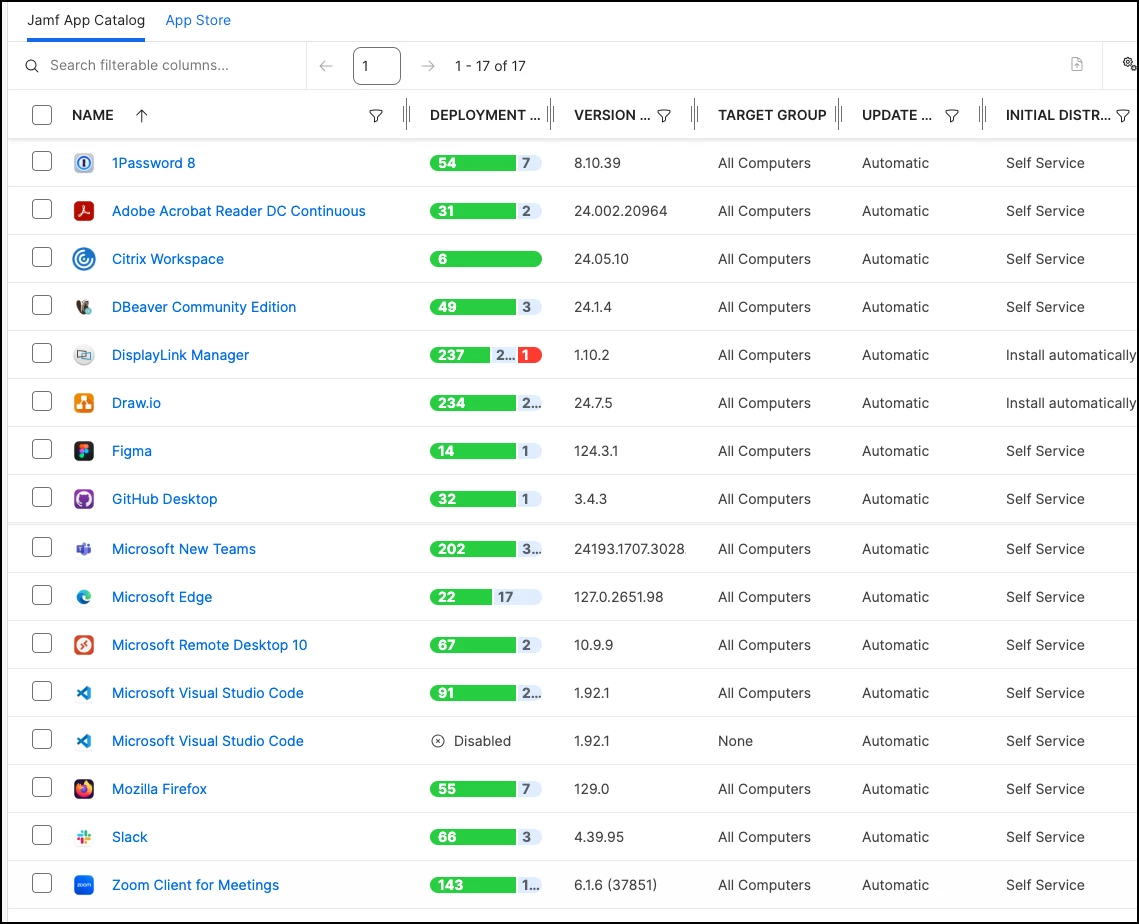
Task: Toggle the select-all checkbox in header
Action: 42,115
